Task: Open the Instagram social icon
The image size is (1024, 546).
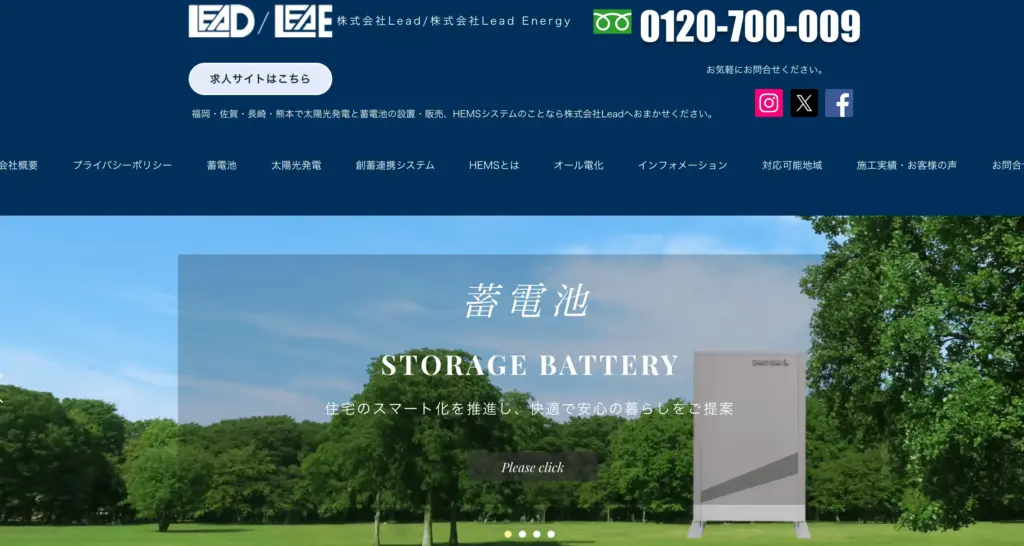Action: coord(769,103)
